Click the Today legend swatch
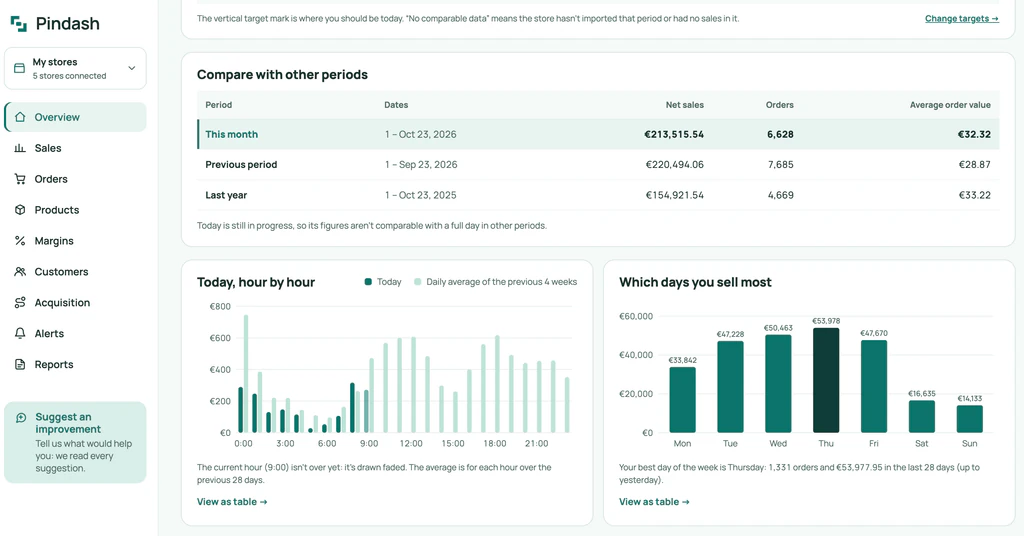The height and width of the screenshot is (536, 1024). point(368,282)
